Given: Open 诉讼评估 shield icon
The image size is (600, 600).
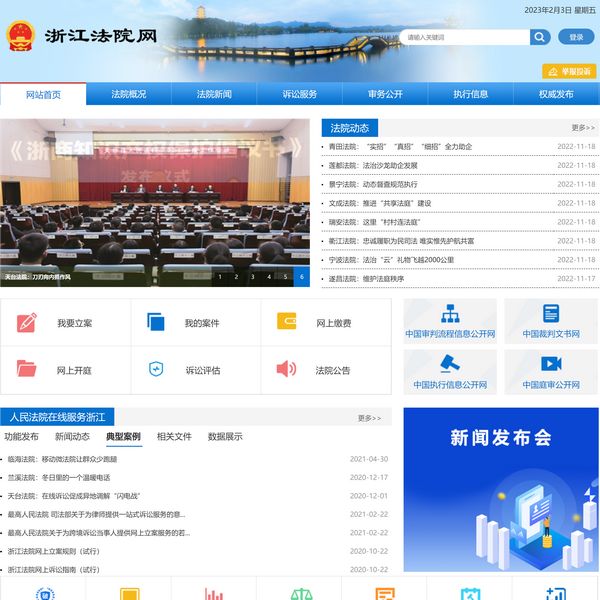Looking at the screenshot, I should pos(156,369).
